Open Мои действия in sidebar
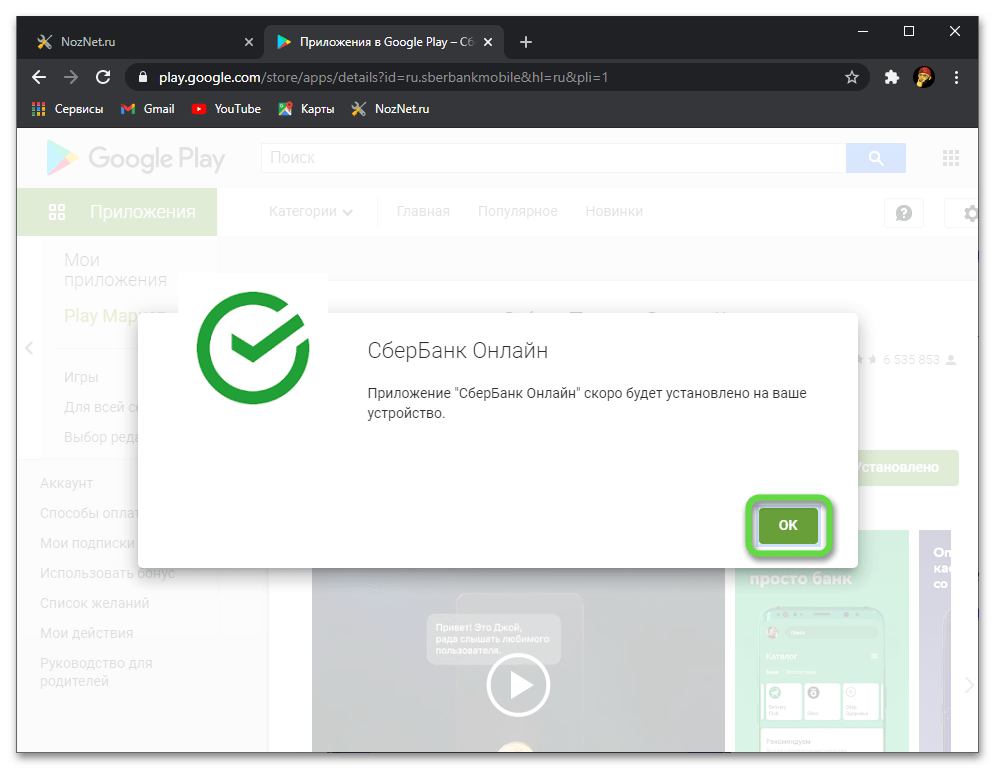 tap(87, 633)
